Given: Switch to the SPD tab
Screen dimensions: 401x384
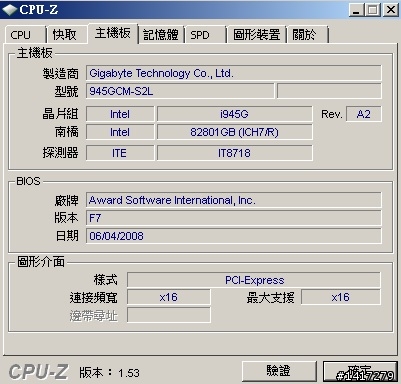Looking at the screenshot, I should click(206, 35).
